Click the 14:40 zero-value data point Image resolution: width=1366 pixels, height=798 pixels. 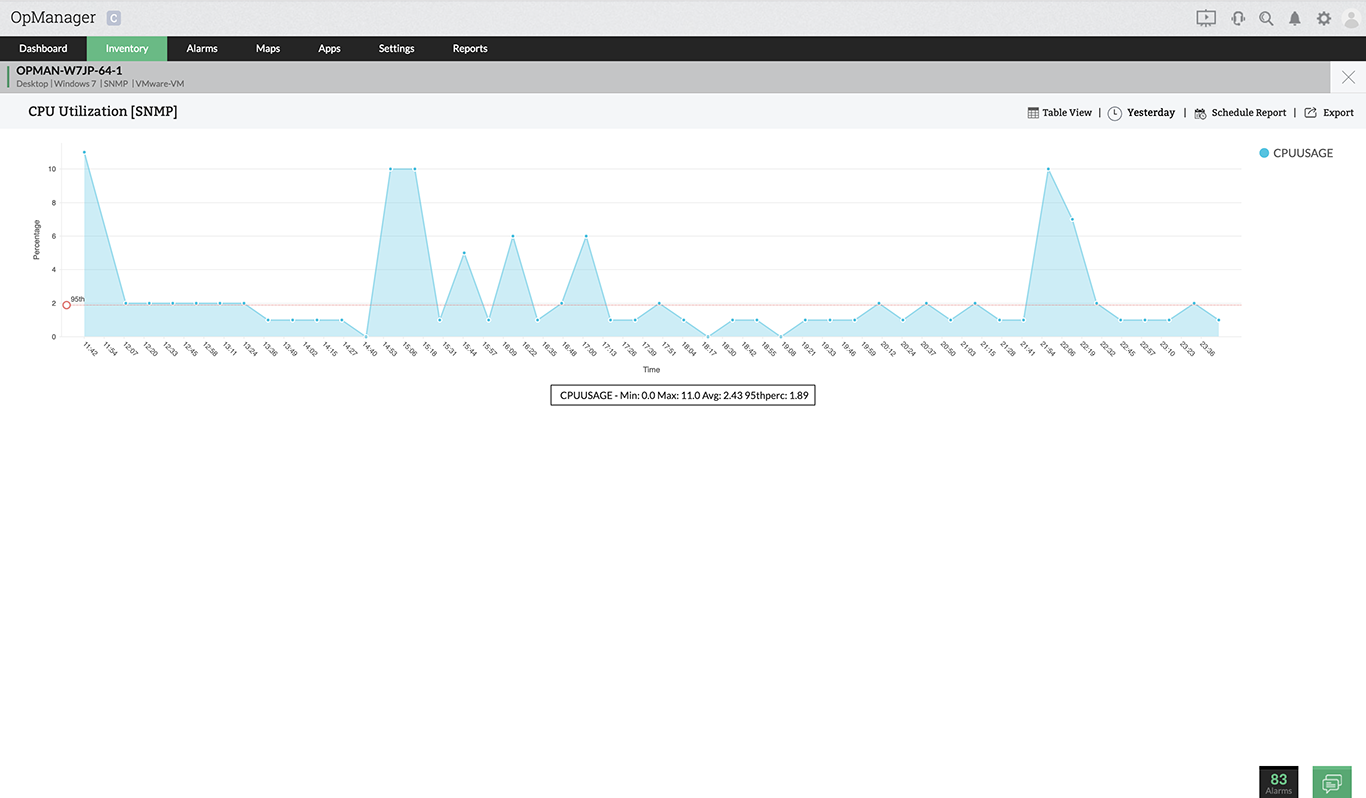366,336
